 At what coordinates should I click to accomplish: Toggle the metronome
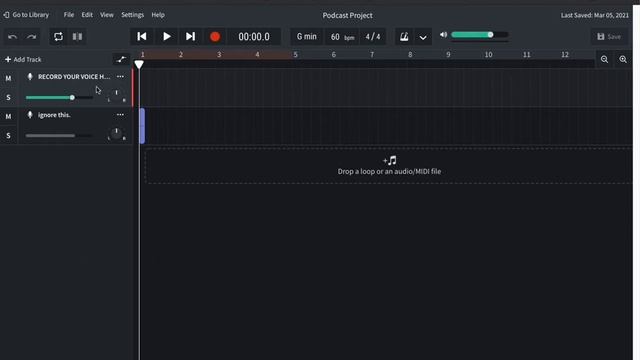(x=404, y=37)
